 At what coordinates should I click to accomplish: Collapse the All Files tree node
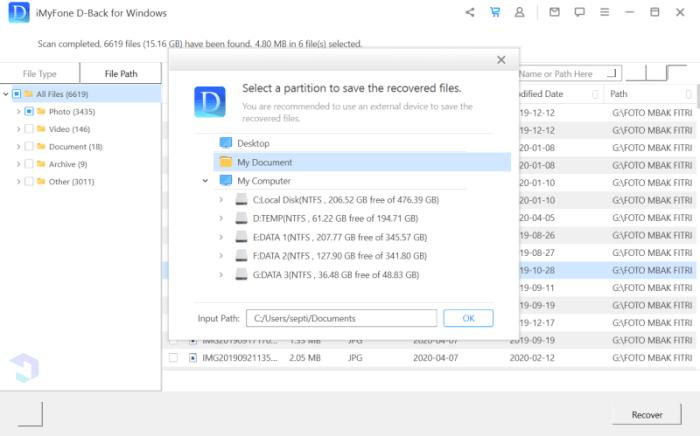pyautogui.click(x=6, y=94)
